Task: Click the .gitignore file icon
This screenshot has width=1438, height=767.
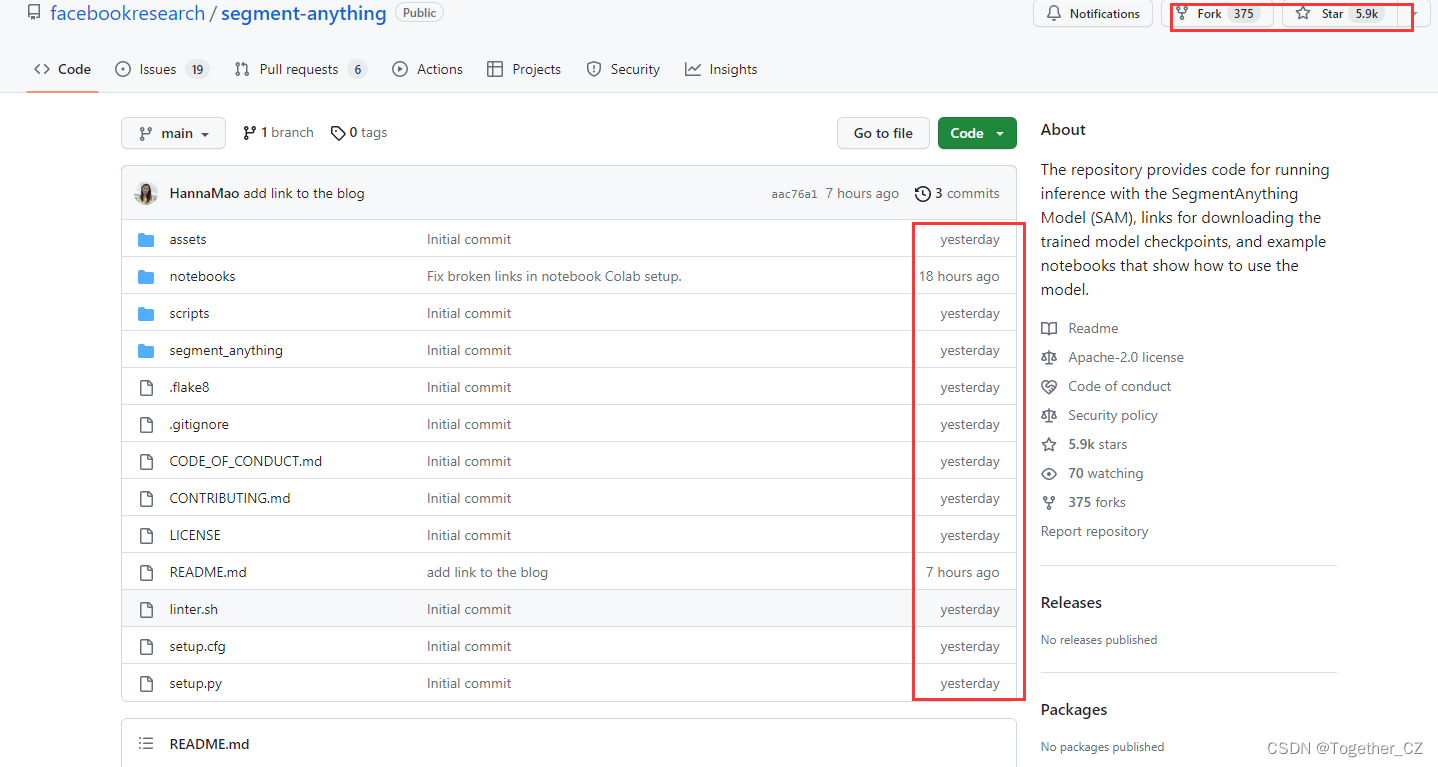Action: coord(146,425)
